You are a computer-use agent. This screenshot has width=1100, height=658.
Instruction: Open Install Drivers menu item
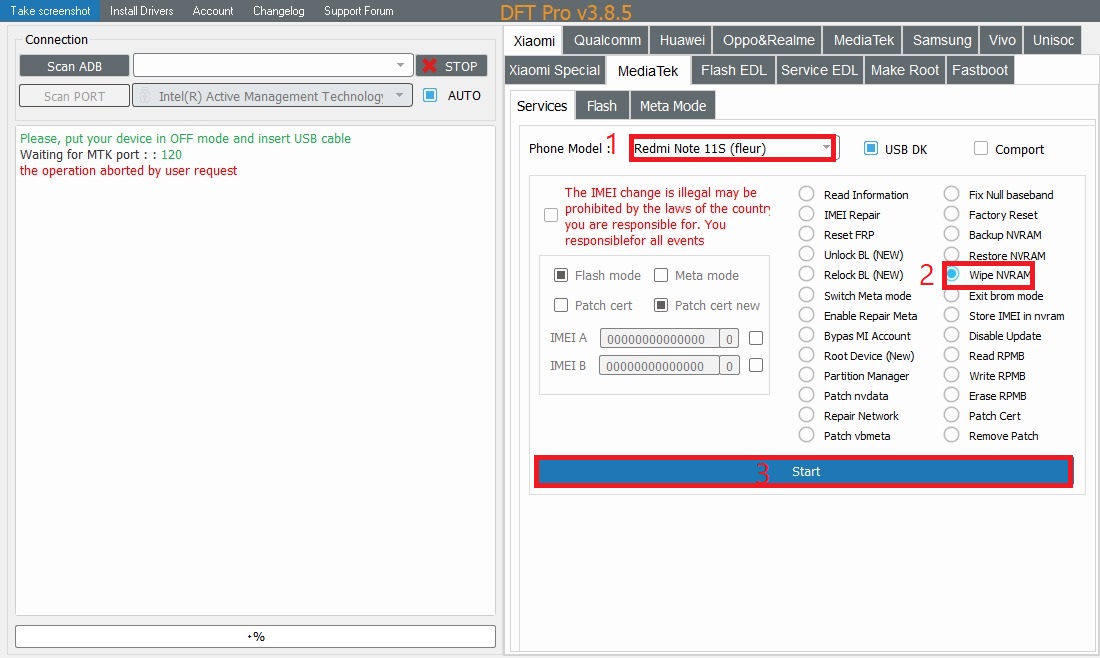141,11
